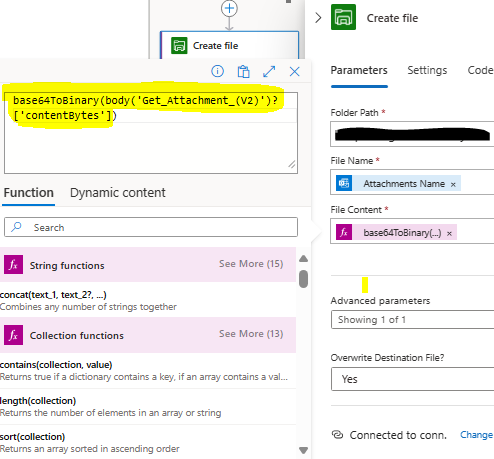
Task: See more Collection functions
Action: pyautogui.click(x=251, y=334)
